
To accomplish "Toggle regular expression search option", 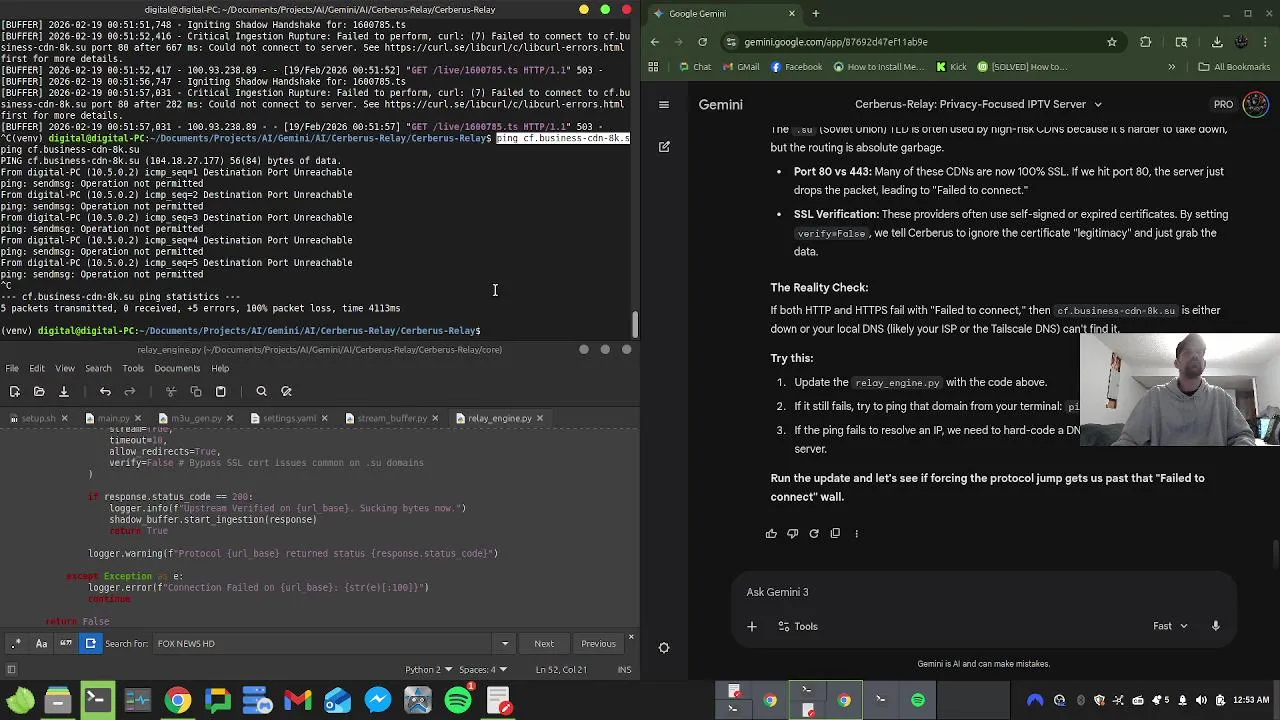I will click(x=16, y=643).
